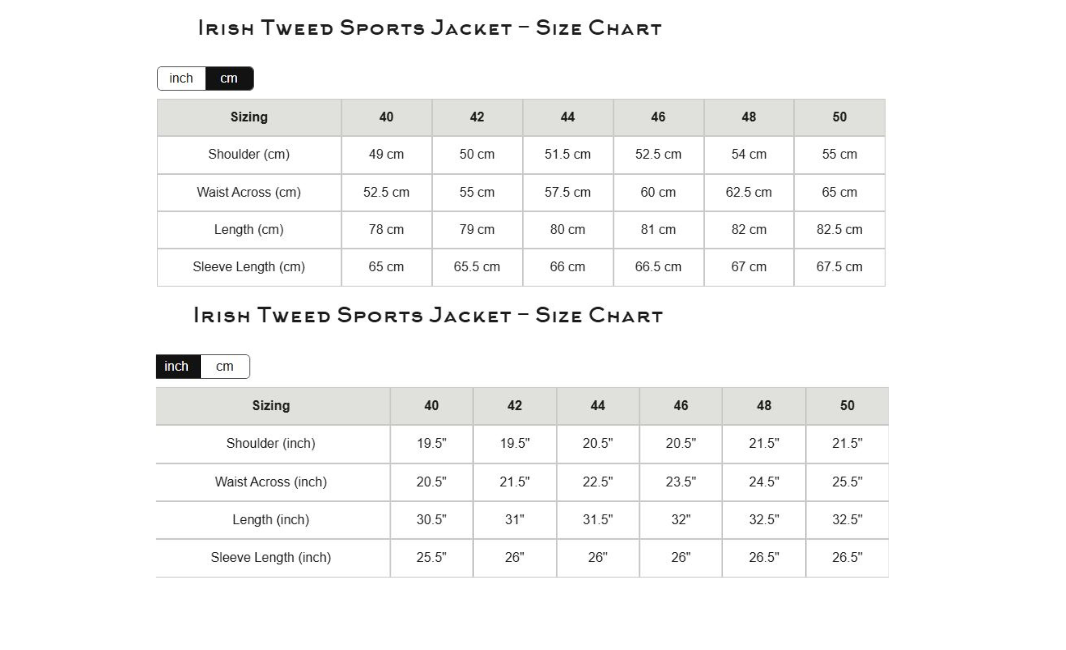Click the 51.5 cm shoulder measurement
The image size is (1066, 650).
pyautogui.click(x=567, y=155)
